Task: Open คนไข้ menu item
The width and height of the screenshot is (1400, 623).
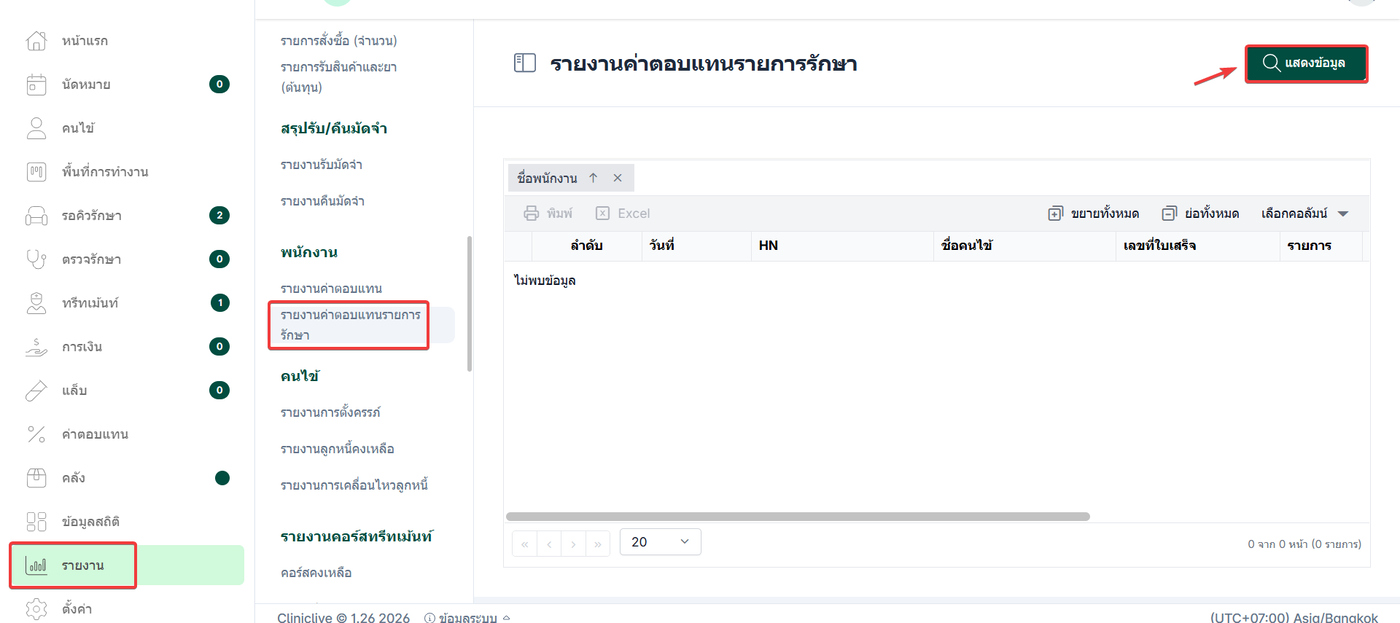Action: pyautogui.click(x=78, y=128)
